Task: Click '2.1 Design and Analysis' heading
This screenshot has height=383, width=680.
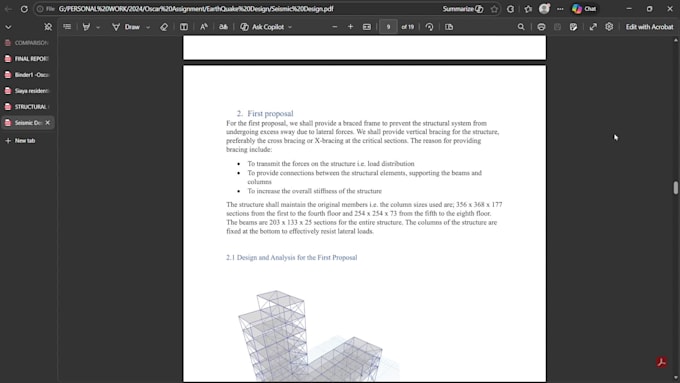Action: click(291, 258)
